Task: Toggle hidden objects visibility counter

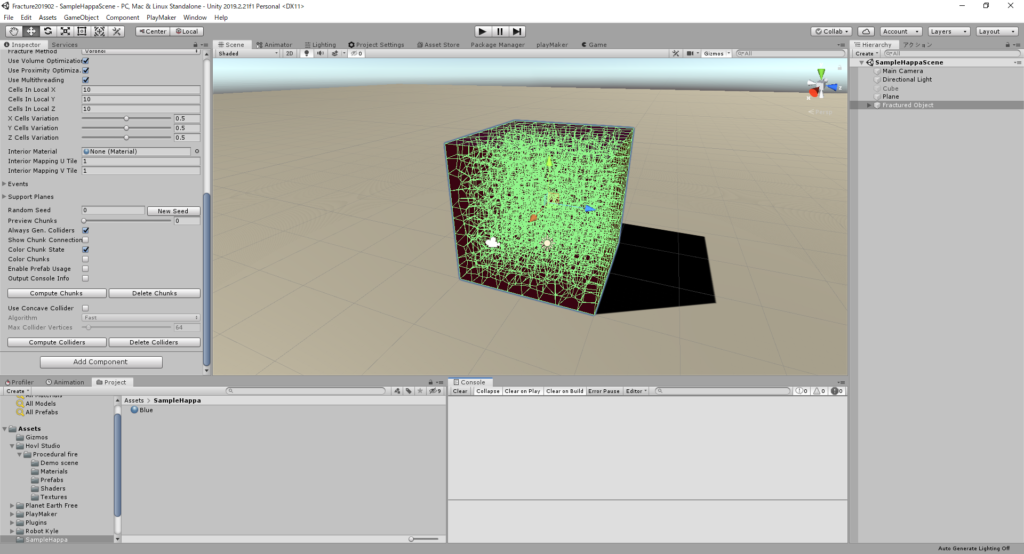Action: pyautogui.click(x=357, y=54)
